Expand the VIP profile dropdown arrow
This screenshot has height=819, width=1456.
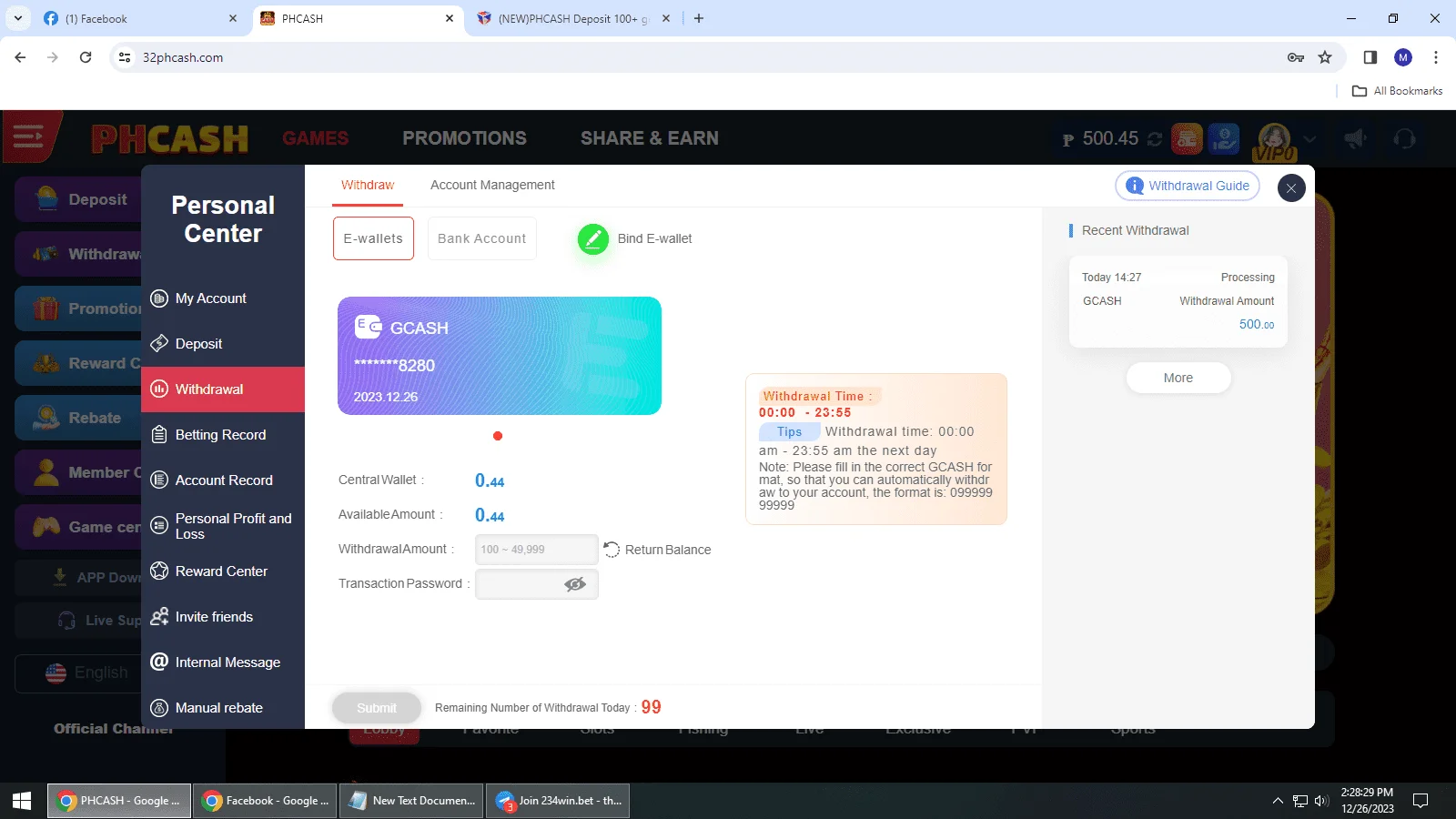tap(1310, 139)
